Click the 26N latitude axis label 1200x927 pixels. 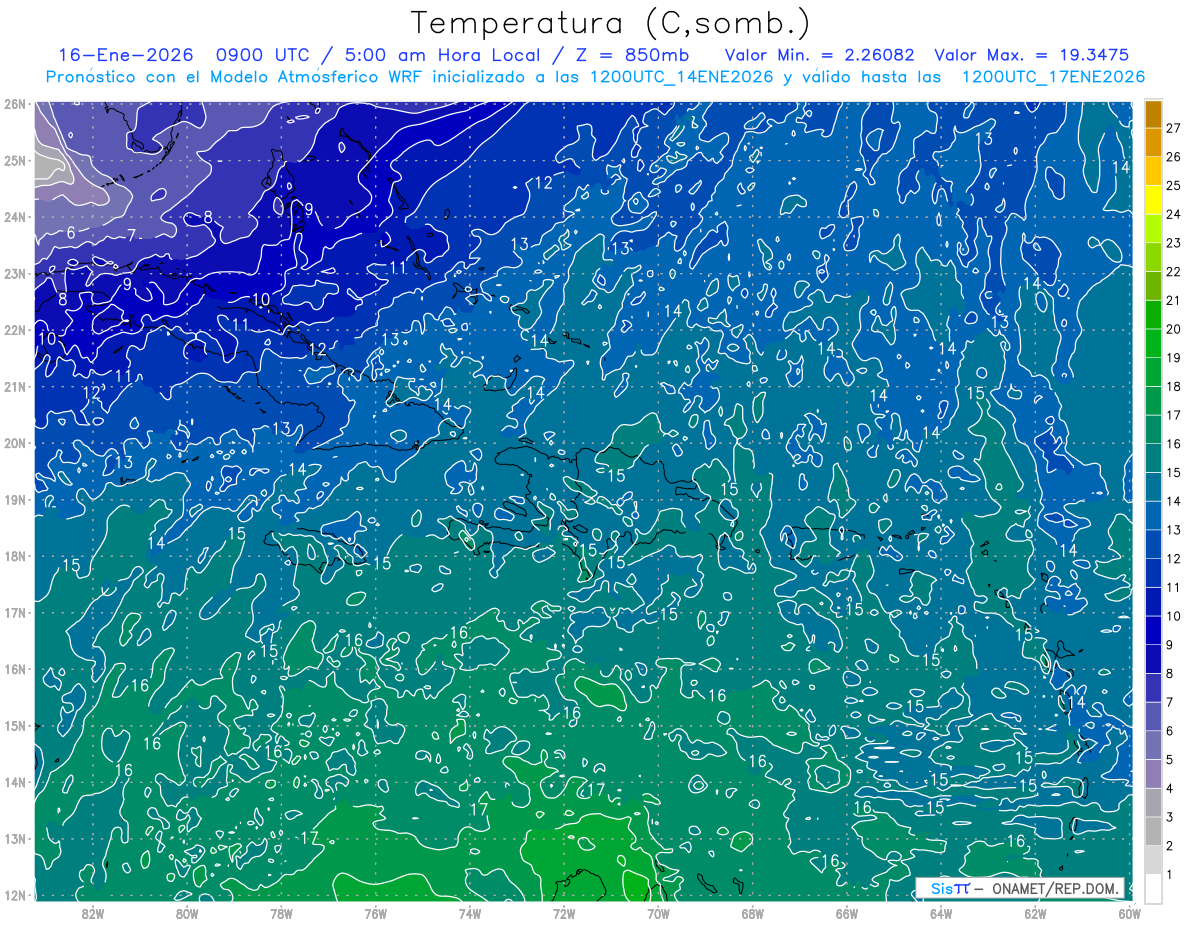tap(14, 103)
